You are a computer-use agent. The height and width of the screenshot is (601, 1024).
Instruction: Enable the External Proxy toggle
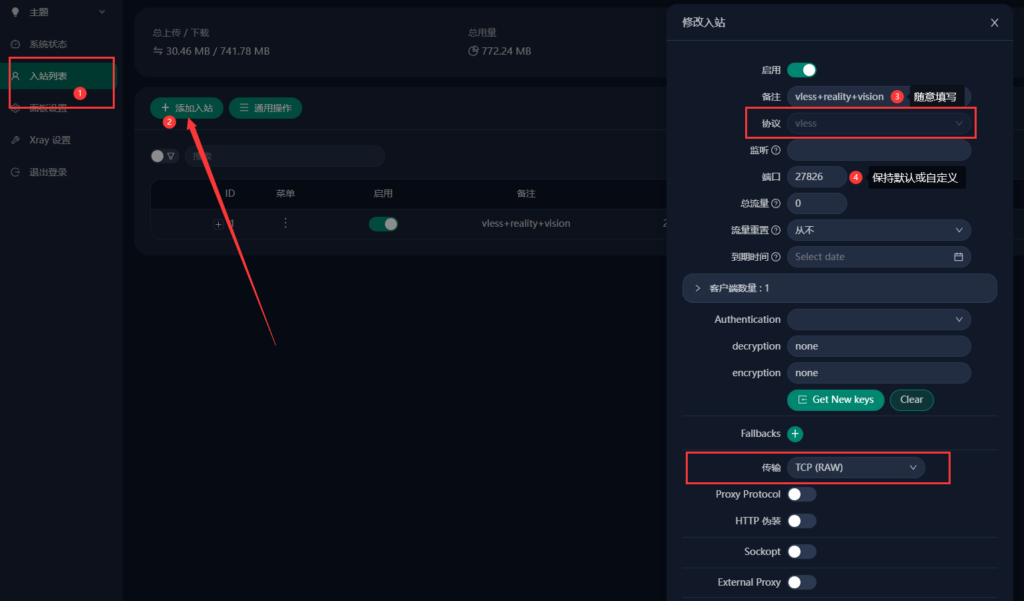click(x=801, y=582)
